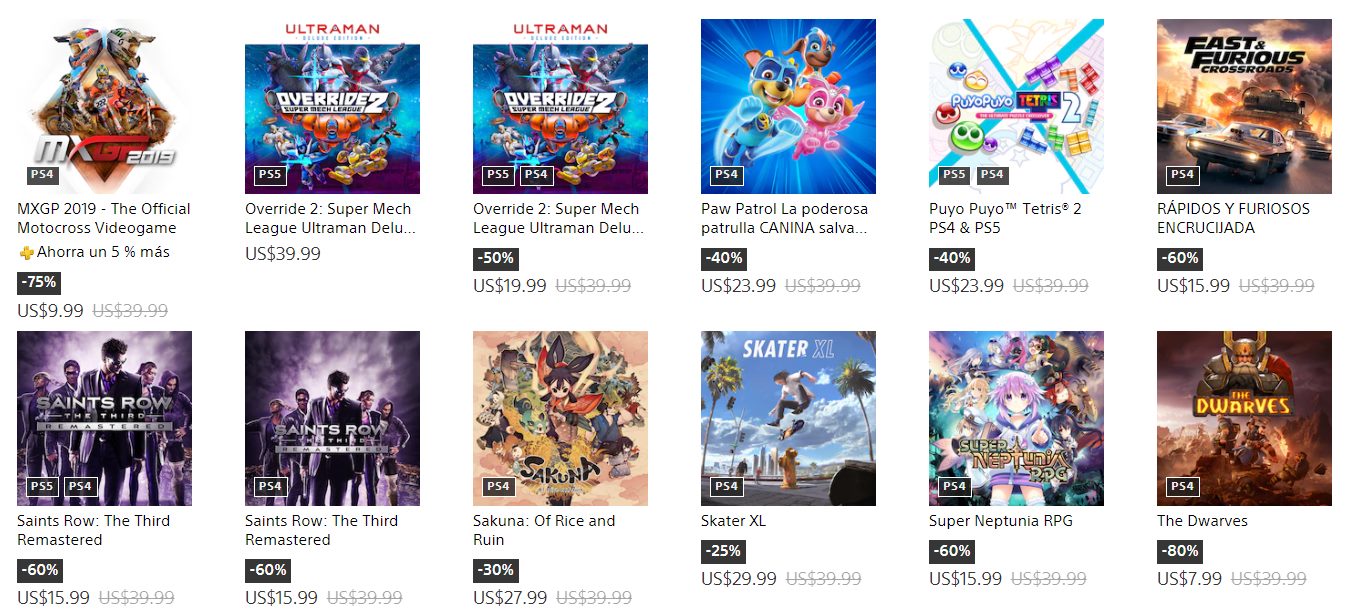Click the PS4 badge on the Paw Patrol cover
The width and height of the screenshot is (1357, 615).
[726, 175]
